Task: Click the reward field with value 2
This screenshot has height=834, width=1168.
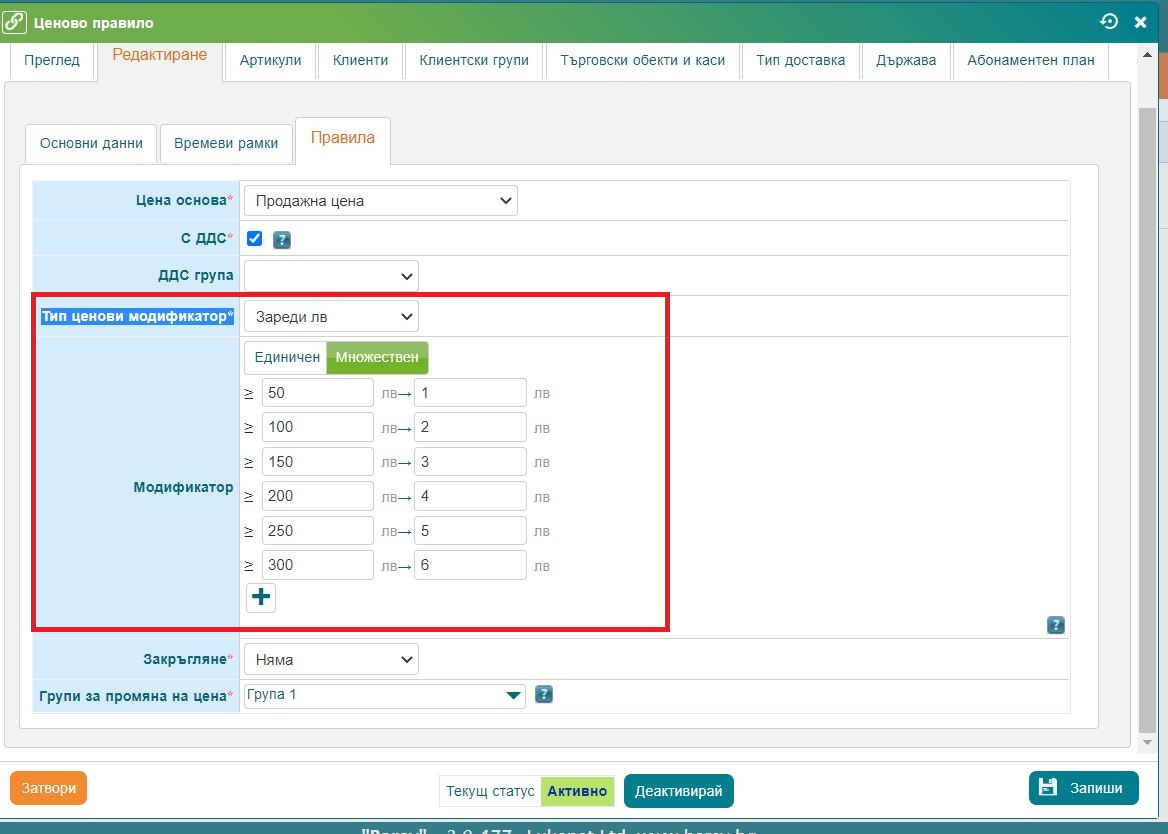Action: pyautogui.click(x=470, y=427)
